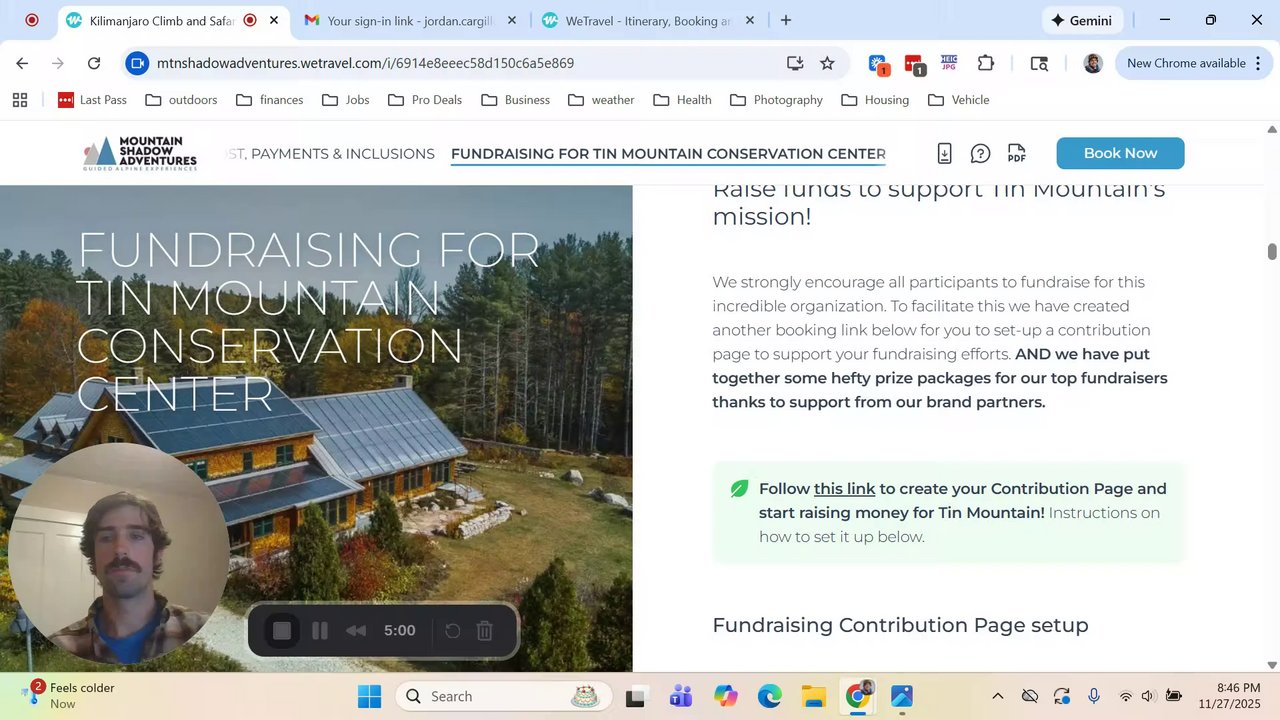
Task: Open the weather widget Feels colder
Action: pos(68,695)
